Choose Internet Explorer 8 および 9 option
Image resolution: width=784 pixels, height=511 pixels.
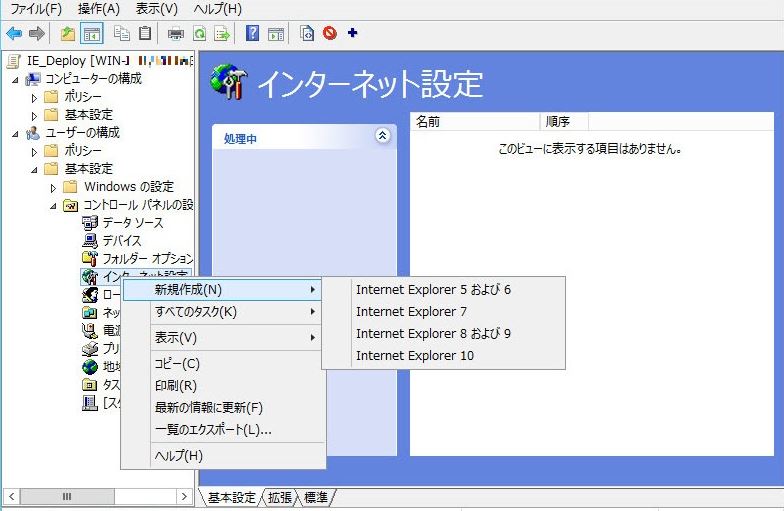pyautogui.click(x=432, y=334)
